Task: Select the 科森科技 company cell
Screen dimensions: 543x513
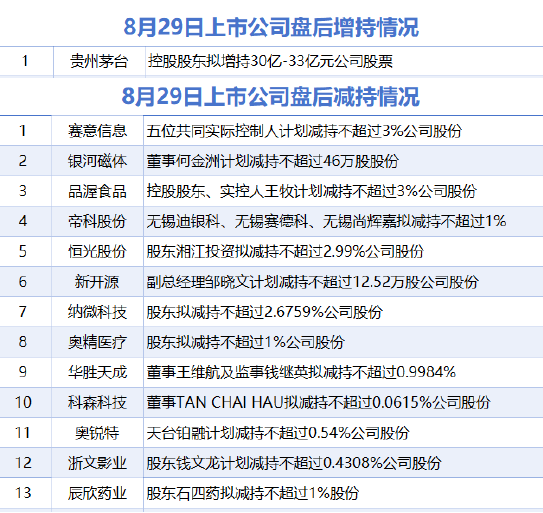Action: click(97, 403)
